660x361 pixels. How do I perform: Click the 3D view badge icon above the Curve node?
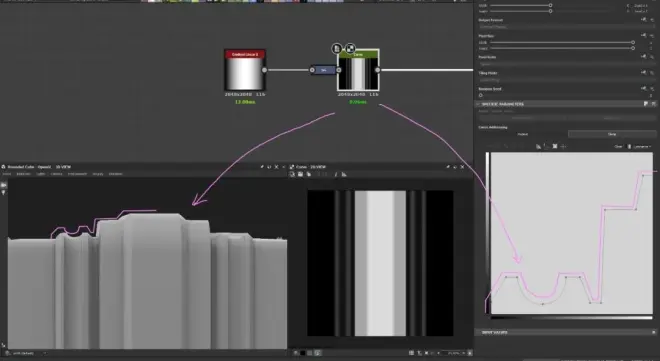[337, 48]
